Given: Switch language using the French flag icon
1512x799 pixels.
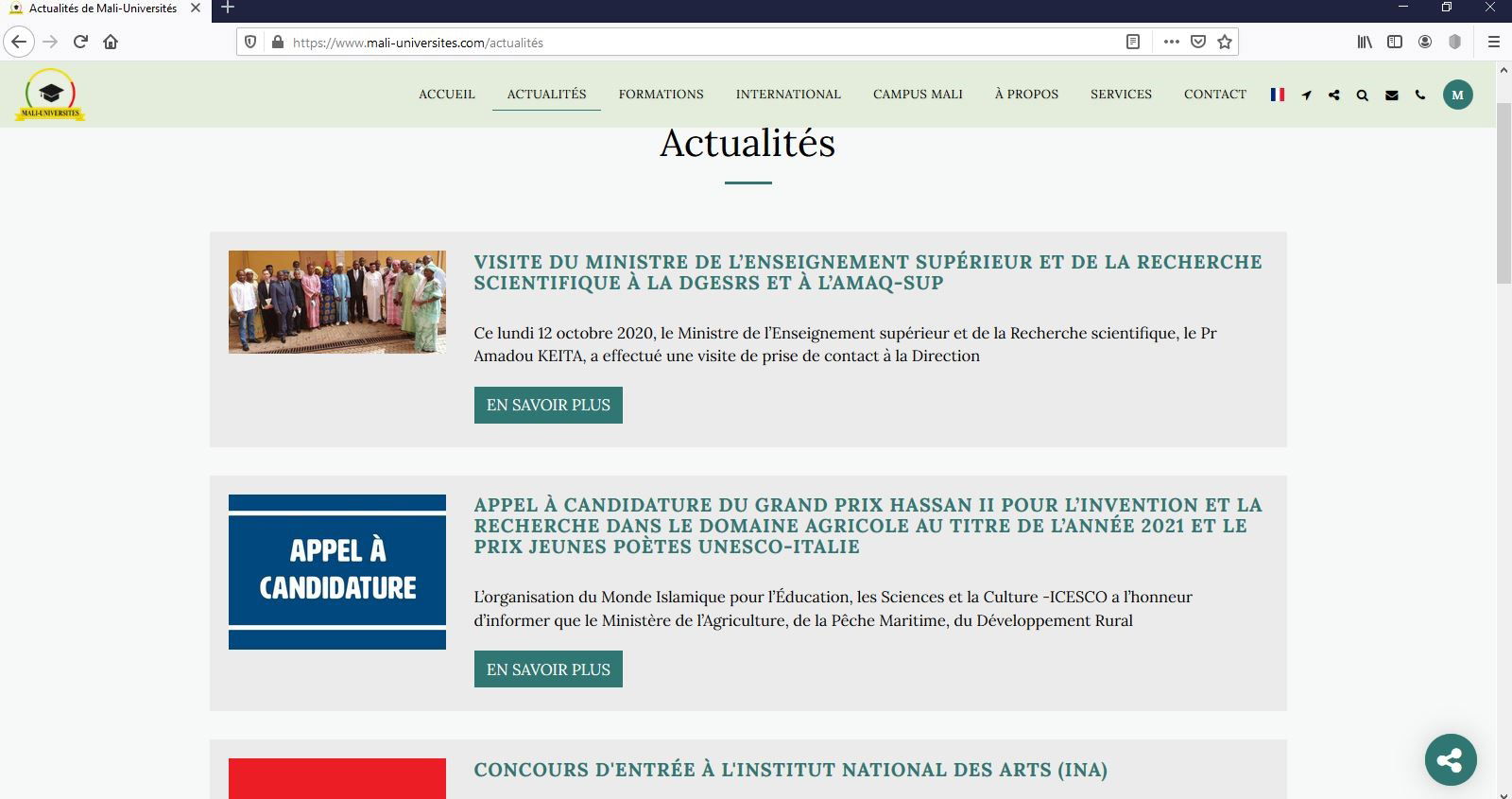Looking at the screenshot, I should (1278, 95).
